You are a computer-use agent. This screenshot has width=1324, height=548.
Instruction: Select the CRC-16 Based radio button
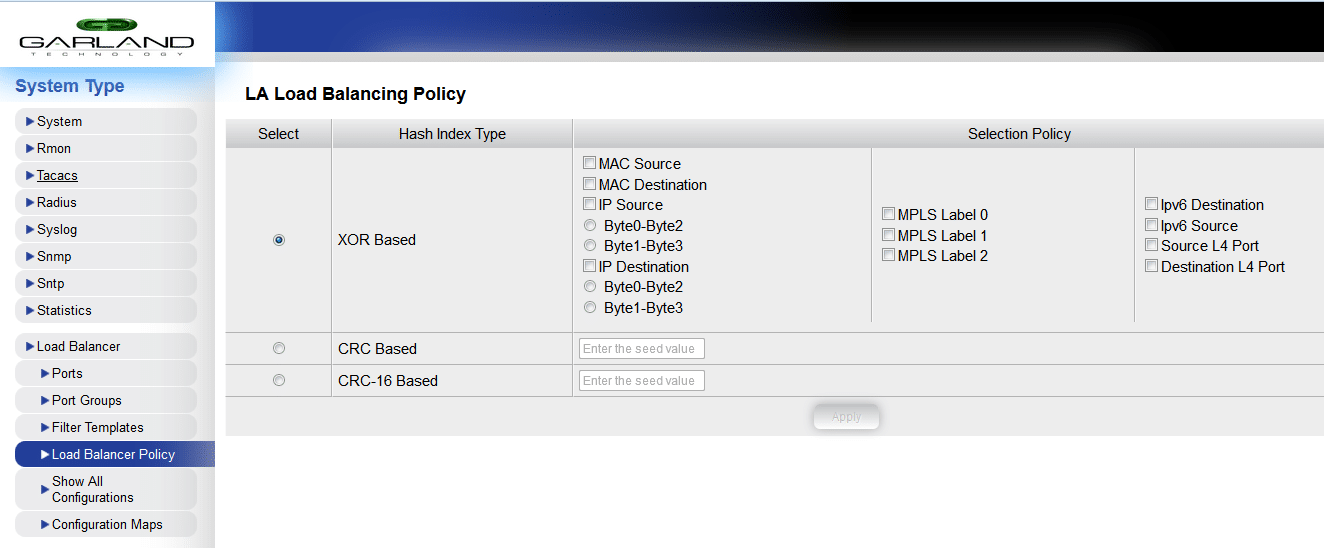click(x=279, y=380)
